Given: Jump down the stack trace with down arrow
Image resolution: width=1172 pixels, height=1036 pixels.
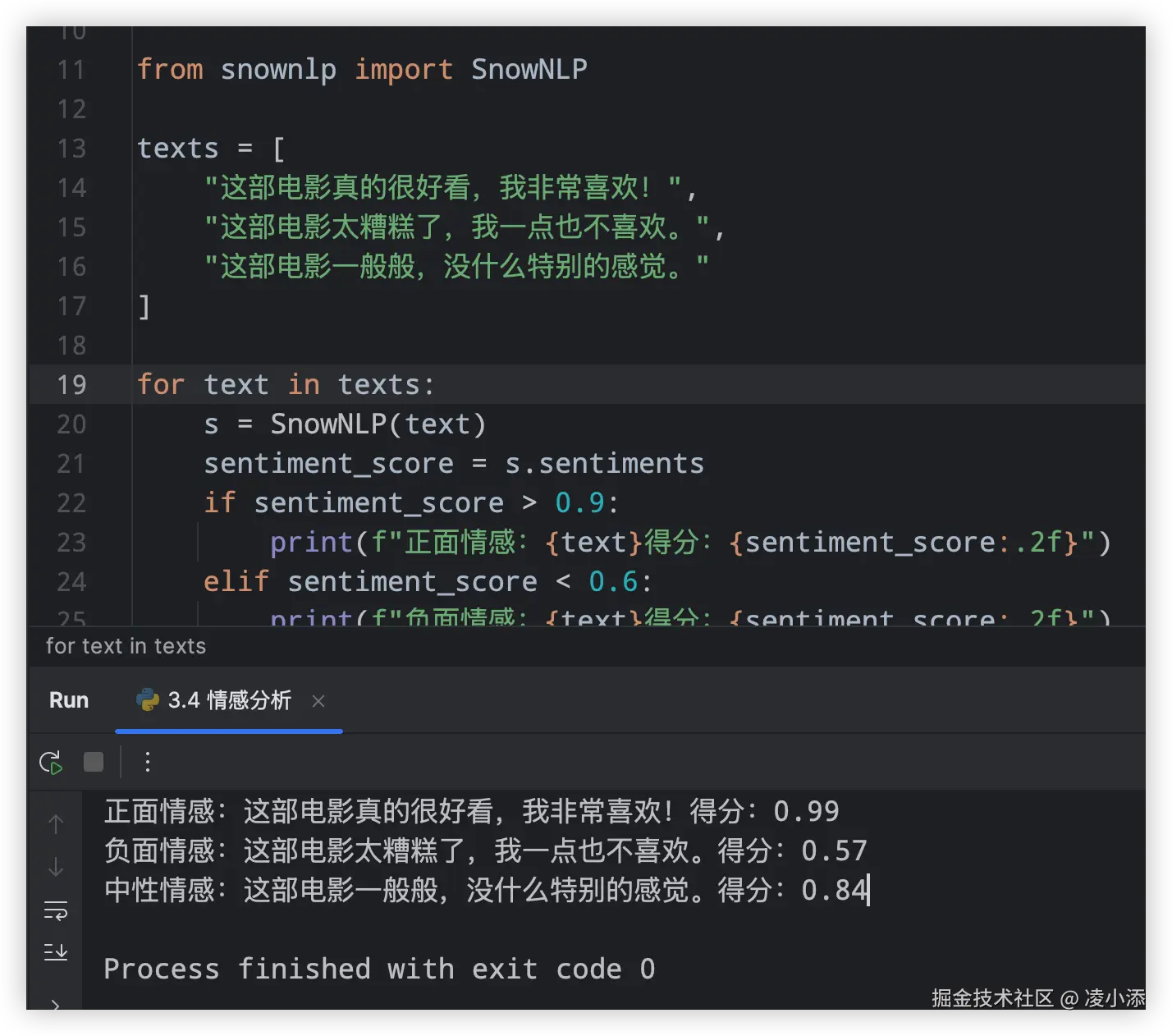Looking at the screenshot, I should (x=56, y=867).
